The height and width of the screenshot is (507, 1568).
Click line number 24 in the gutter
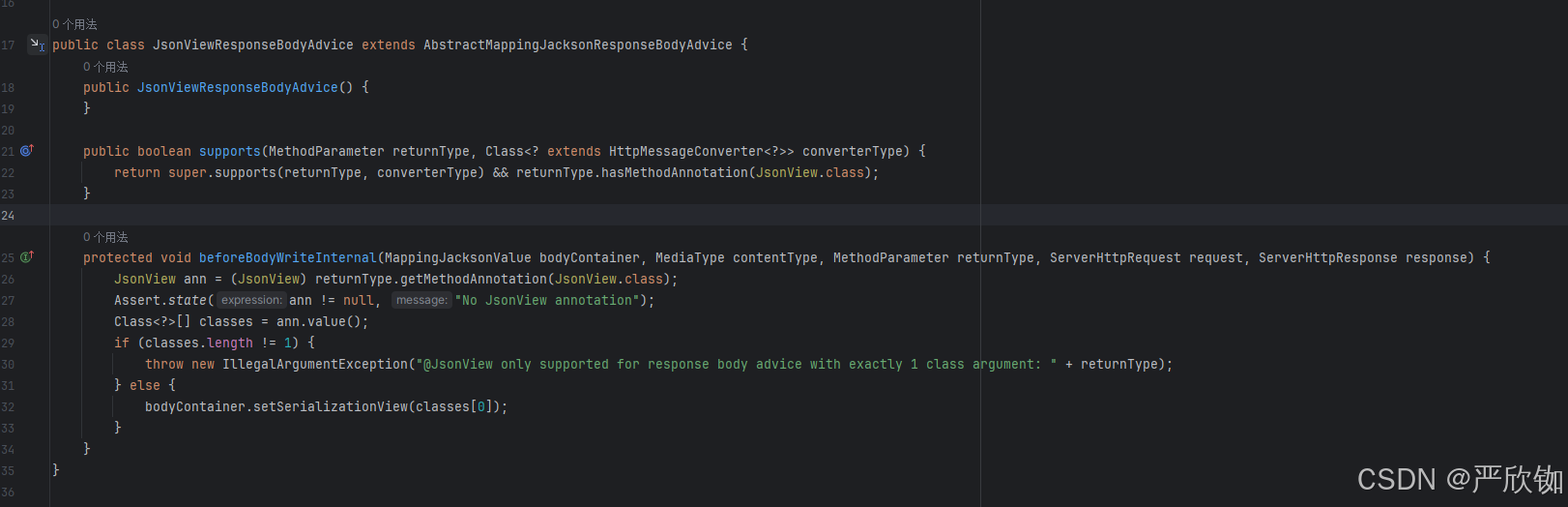(x=8, y=215)
